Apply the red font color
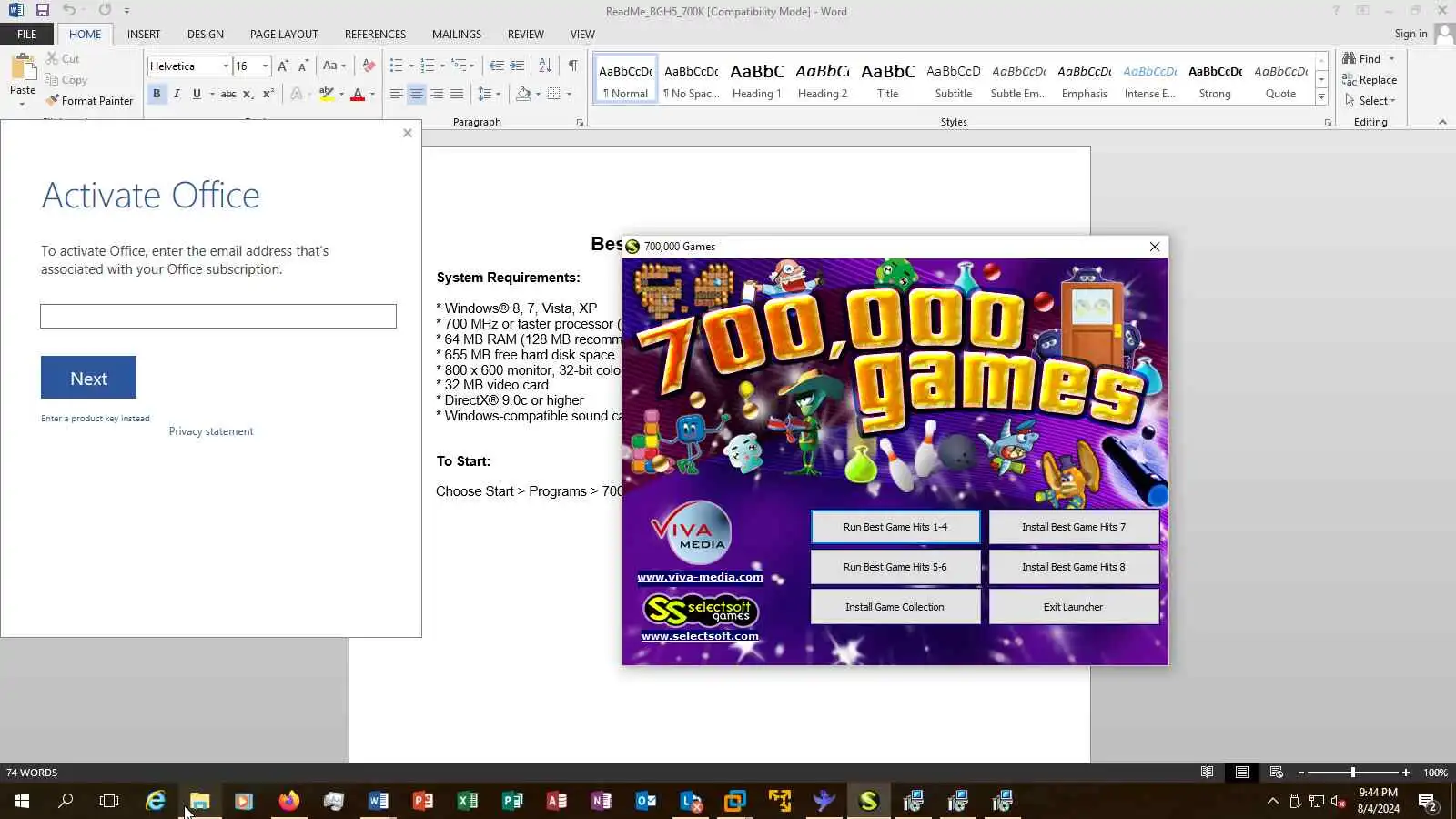1456x819 pixels. pyautogui.click(x=358, y=94)
